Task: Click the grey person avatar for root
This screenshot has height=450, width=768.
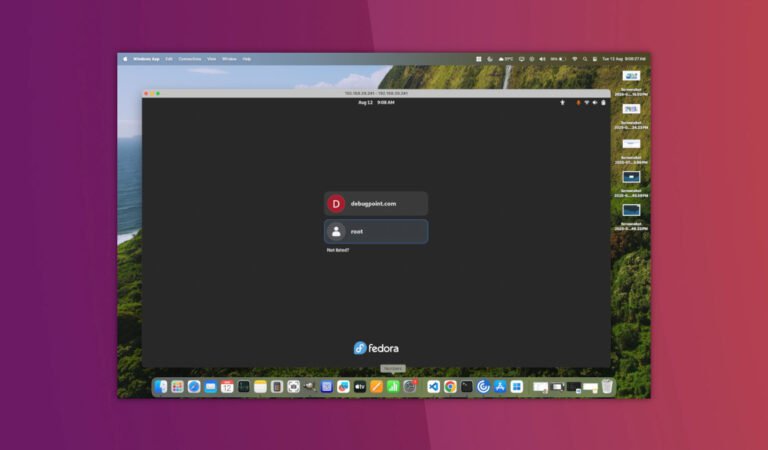Action: [336, 232]
